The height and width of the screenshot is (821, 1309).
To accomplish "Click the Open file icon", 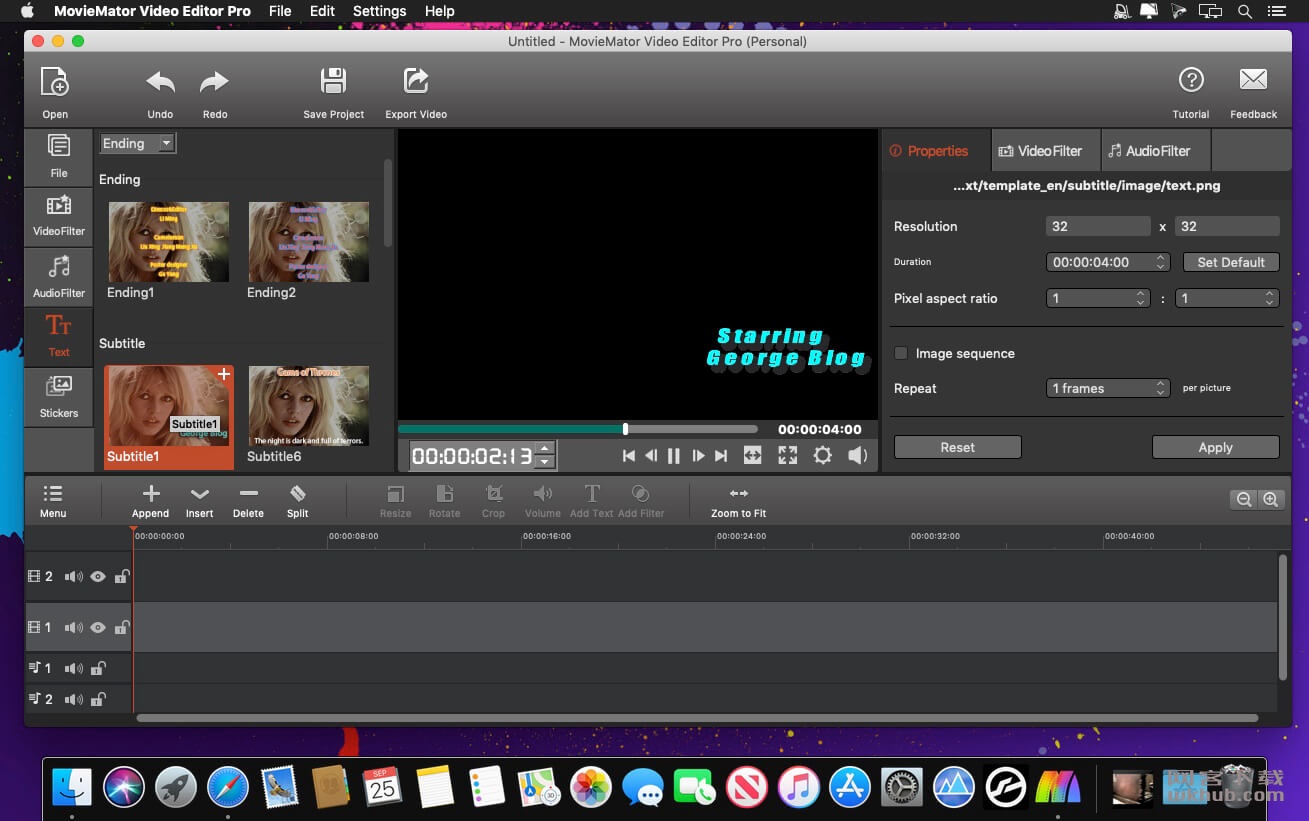I will click(x=54, y=83).
